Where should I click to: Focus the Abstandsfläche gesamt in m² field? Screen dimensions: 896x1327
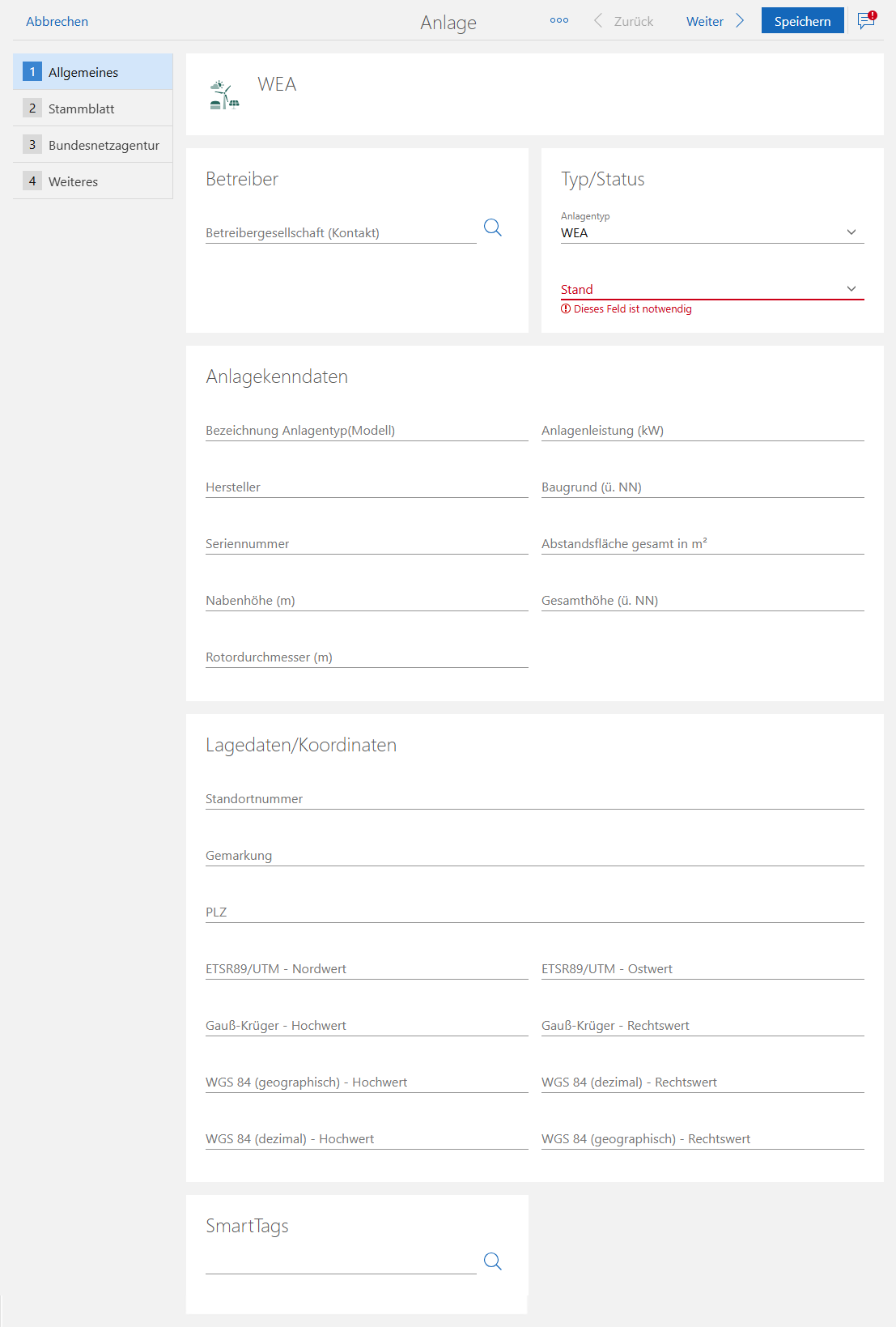pos(703,544)
